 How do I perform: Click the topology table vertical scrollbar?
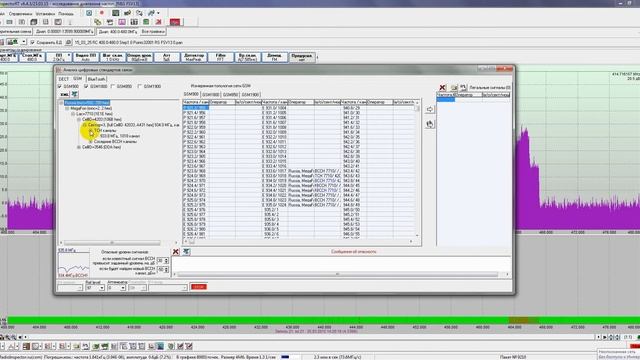pos(417,168)
